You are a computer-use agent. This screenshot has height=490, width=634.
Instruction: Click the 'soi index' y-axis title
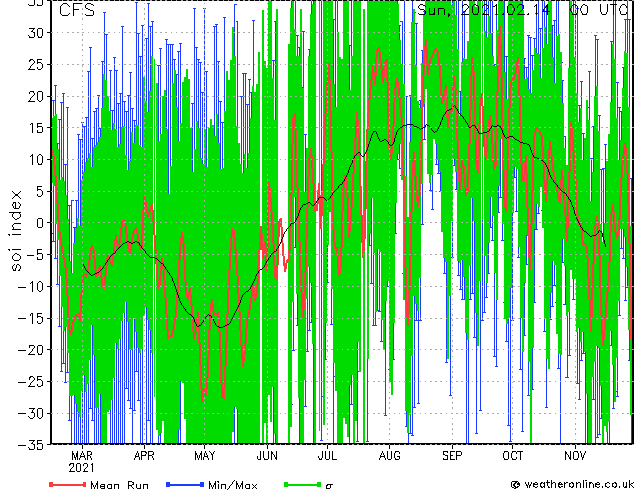click(x=16, y=230)
